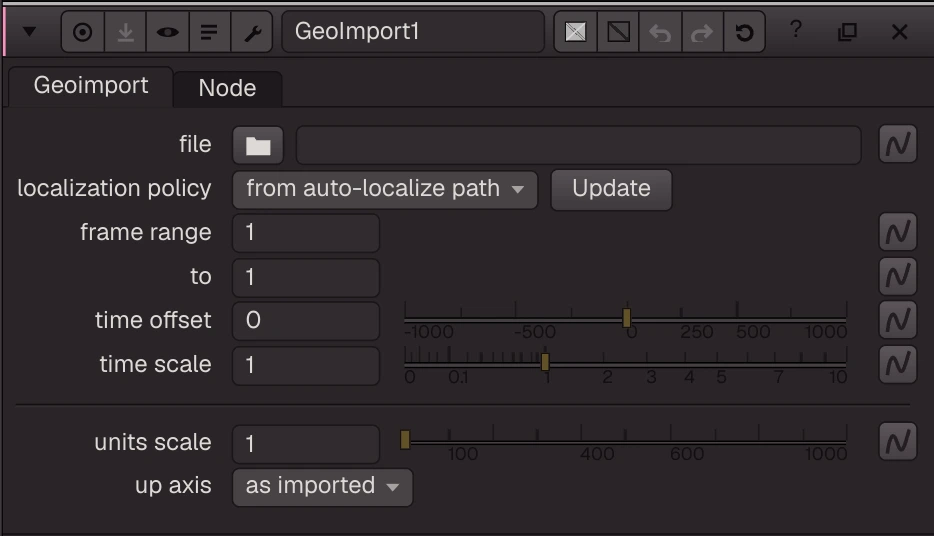Screen dimensions: 934x536
Task: Open help with the question mark
Action: tap(796, 29)
